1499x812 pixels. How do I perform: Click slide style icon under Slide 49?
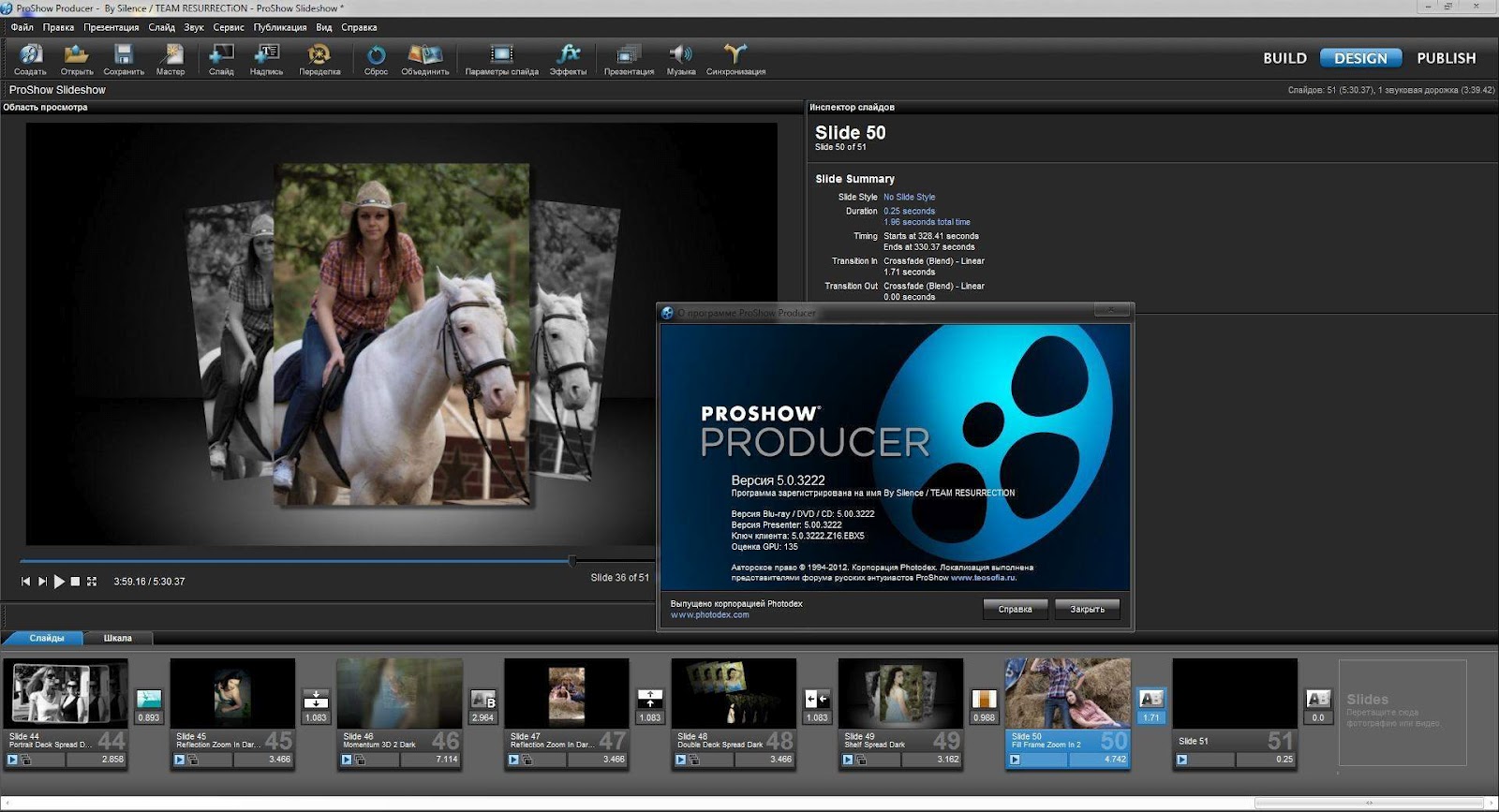pyautogui.click(x=861, y=760)
